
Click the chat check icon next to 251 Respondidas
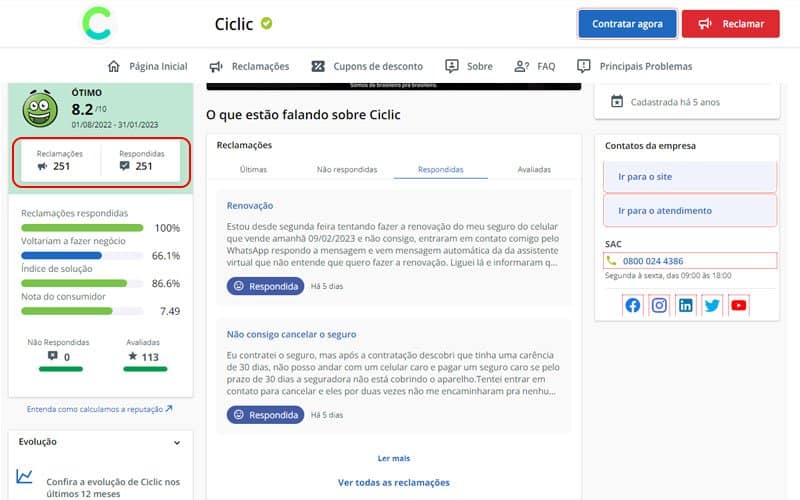124,166
